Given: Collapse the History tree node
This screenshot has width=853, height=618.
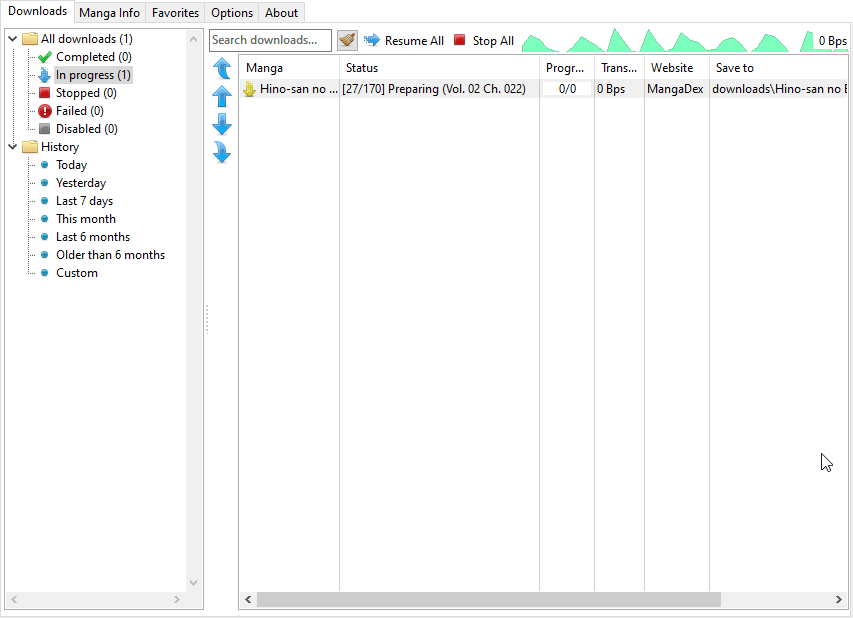Looking at the screenshot, I should [x=13, y=147].
